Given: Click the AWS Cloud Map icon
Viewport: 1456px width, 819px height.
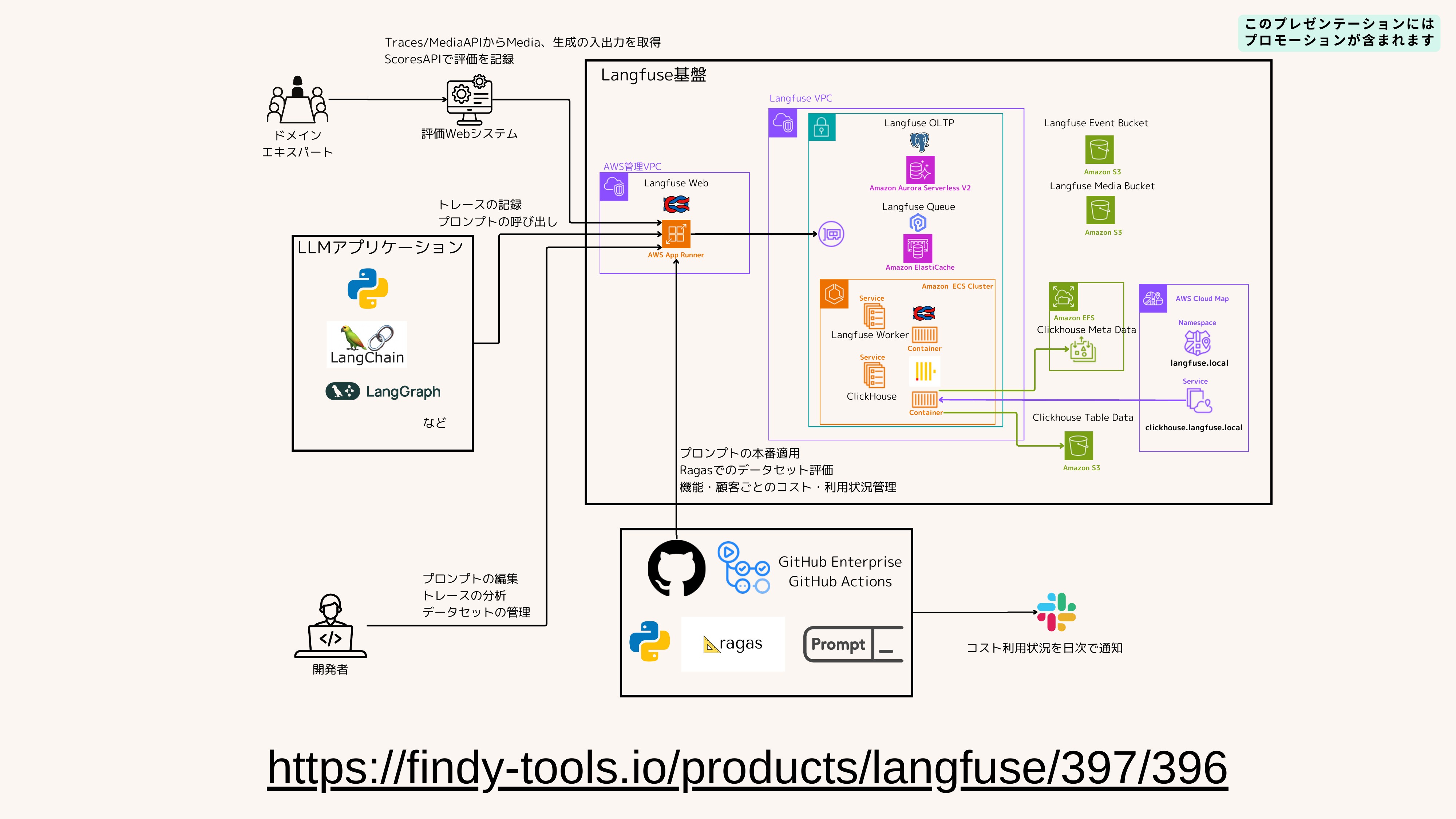Looking at the screenshot, I should point(1153,298).
